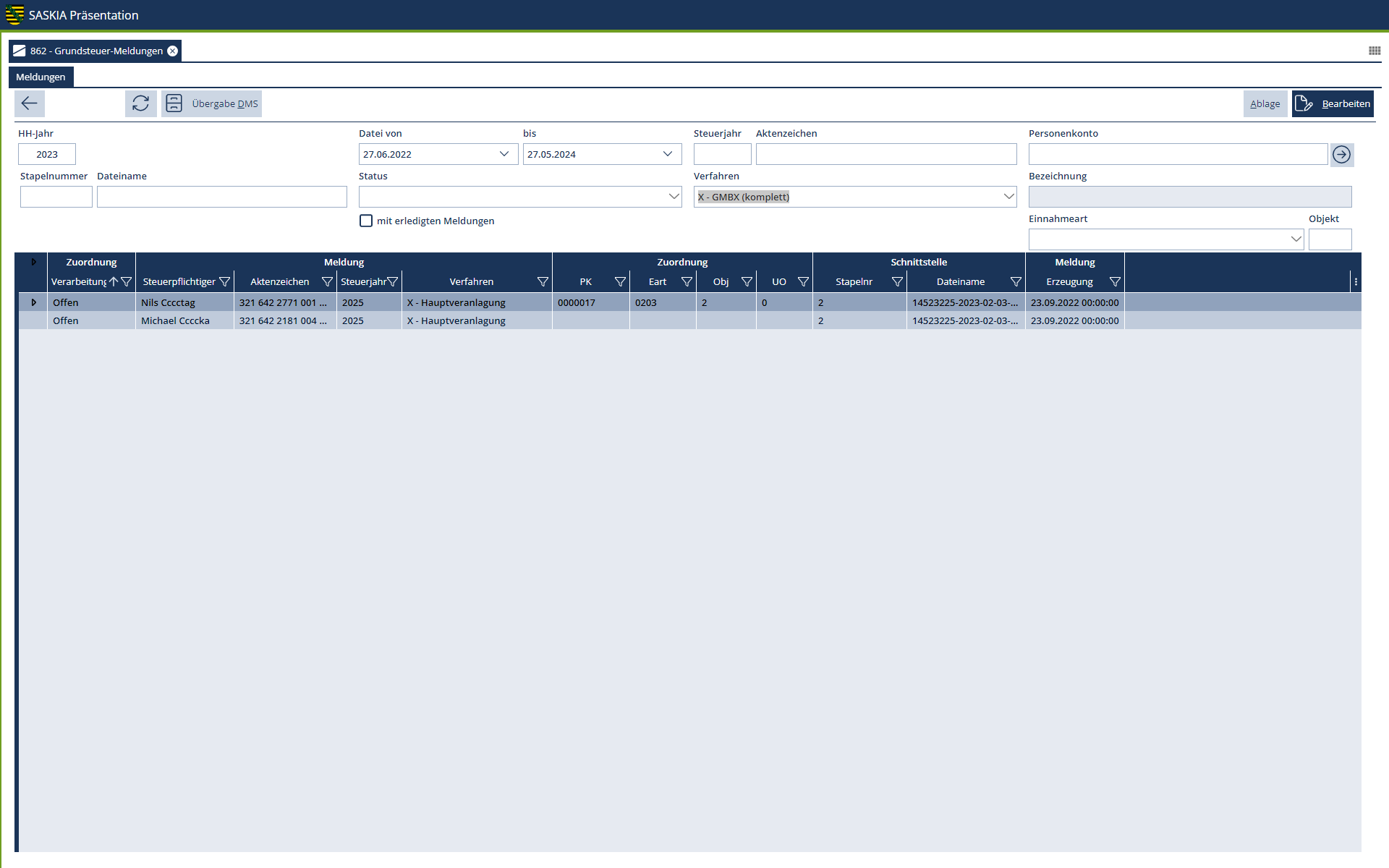Expand the Status dropdown

(x=674, y=197)
